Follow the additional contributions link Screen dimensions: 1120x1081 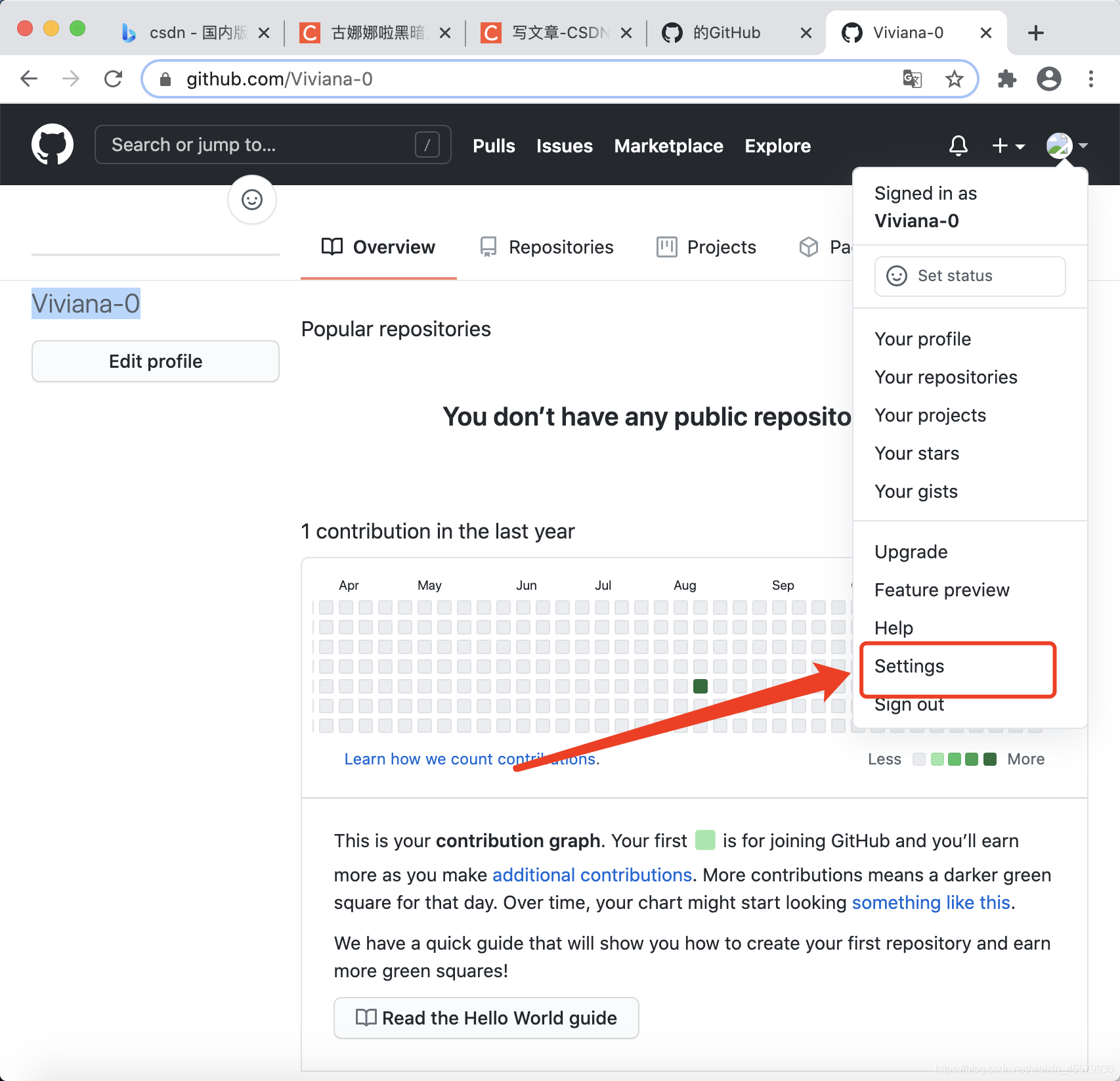[x=592, y=875]
